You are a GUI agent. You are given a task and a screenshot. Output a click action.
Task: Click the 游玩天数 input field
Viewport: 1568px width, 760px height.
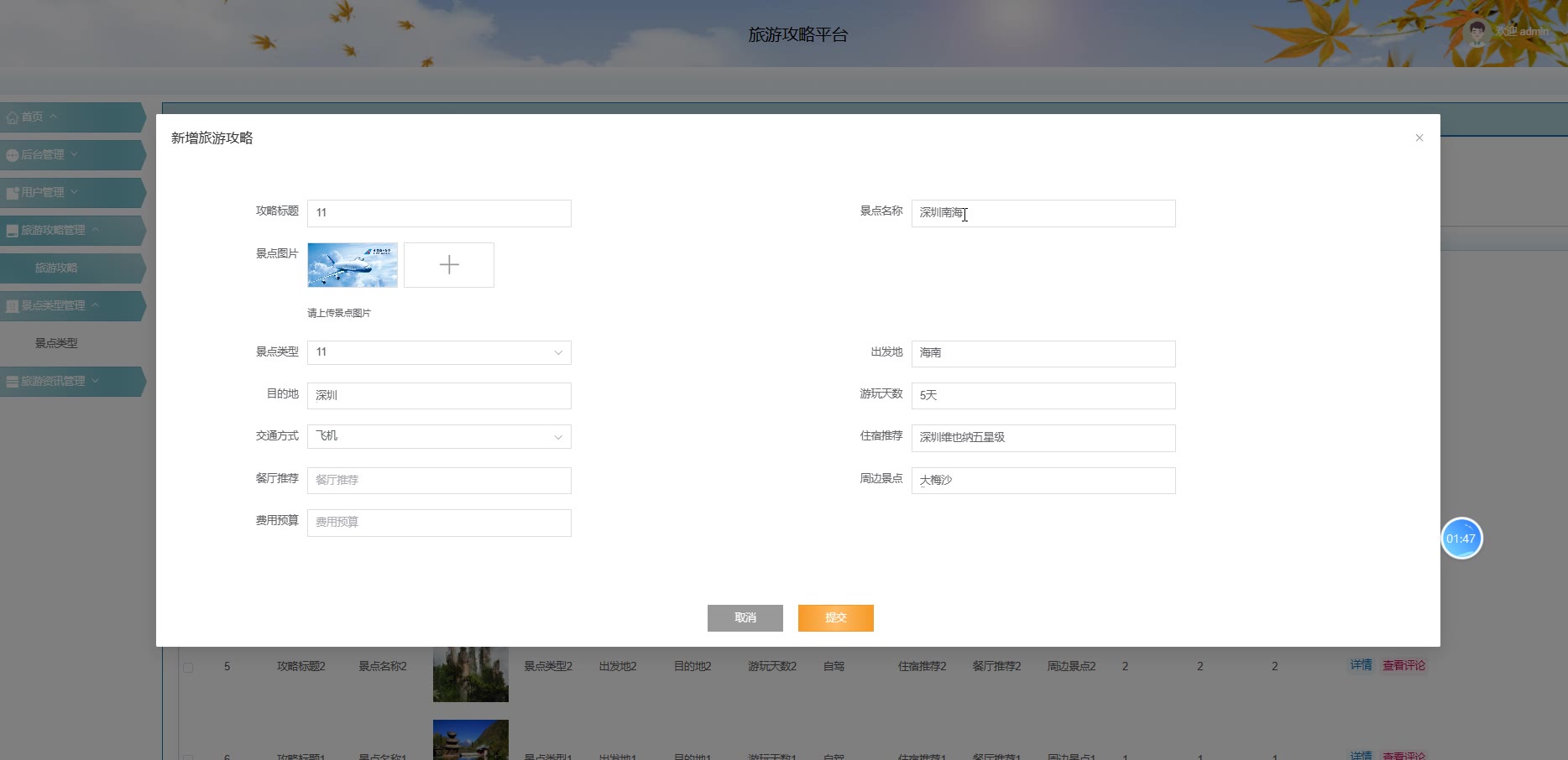pyautogui.click(x=1043, y=396)
